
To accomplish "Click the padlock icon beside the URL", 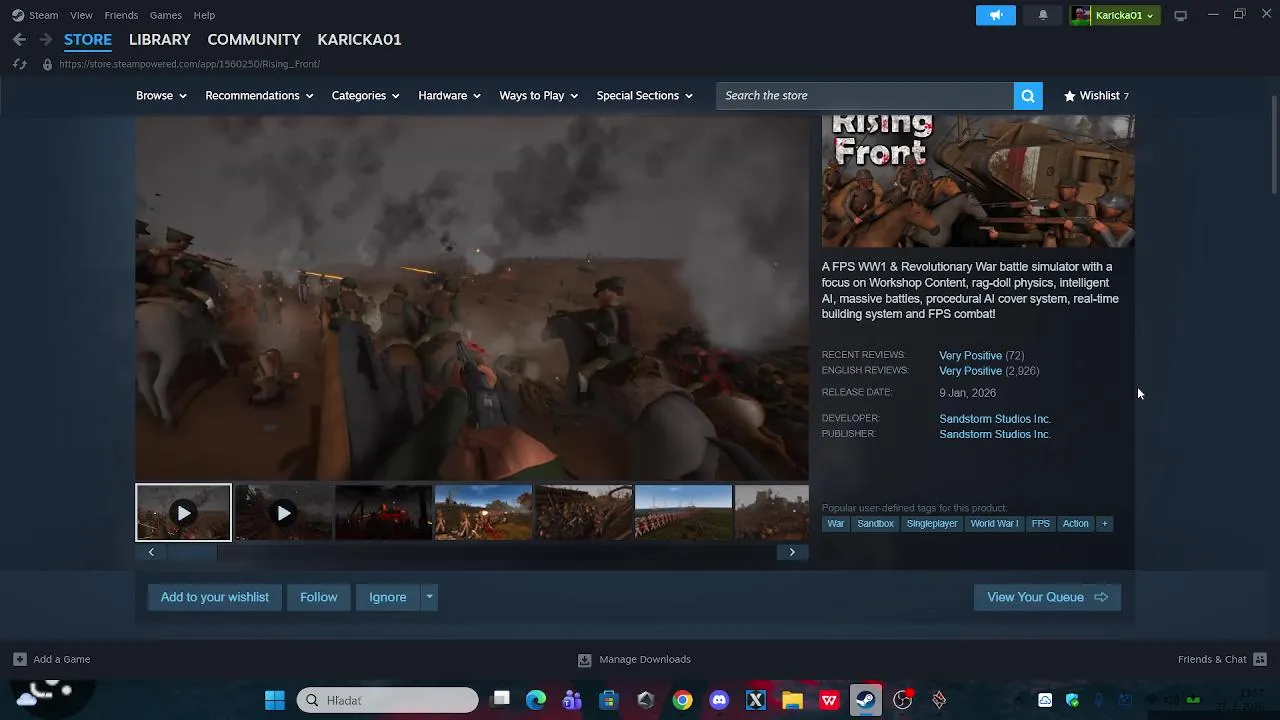I will point(47,64).
